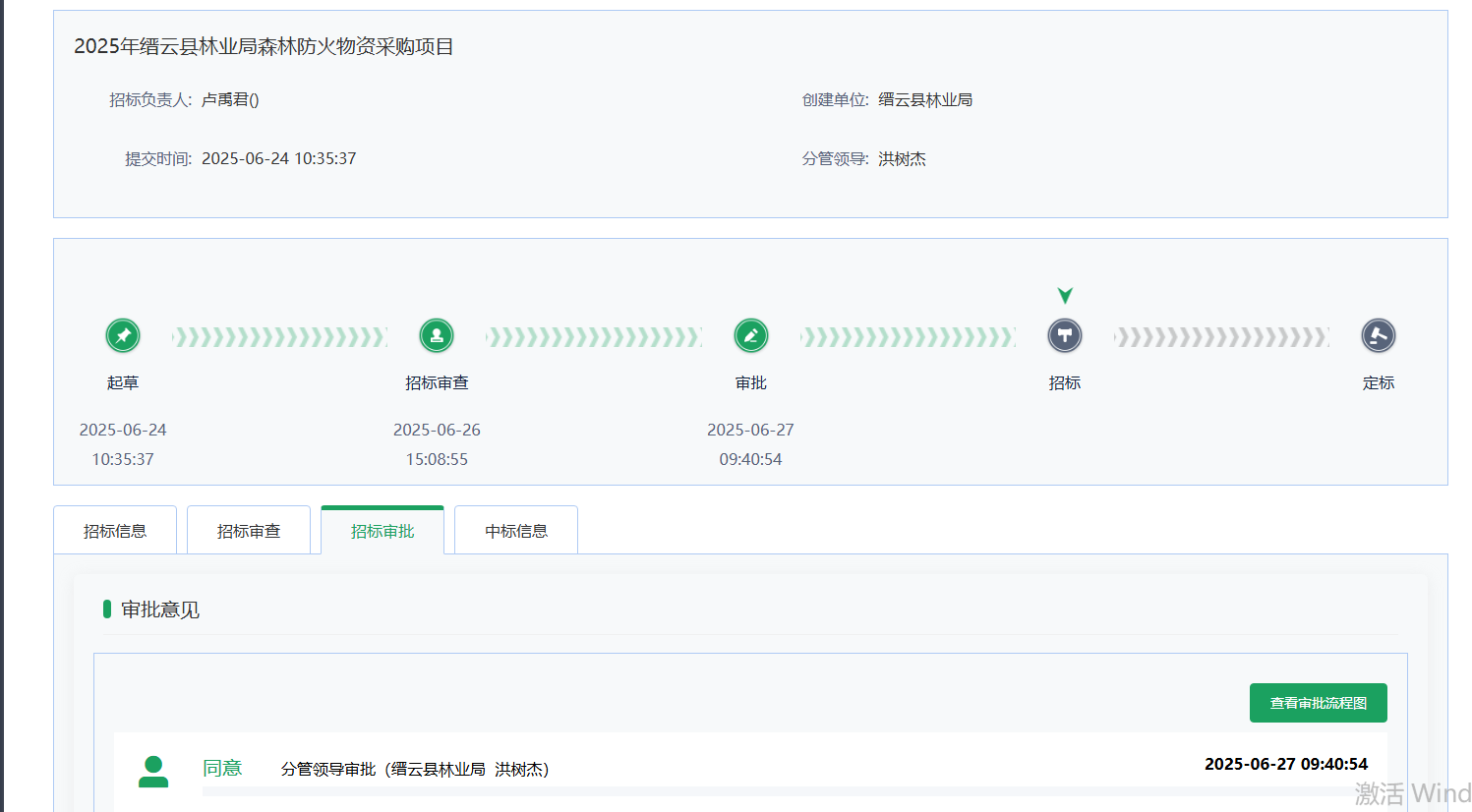Viewport: 1472px width, 812px height.
Task: Click the 创建单位 value 缙云县林业局
Action: (925, 99)
